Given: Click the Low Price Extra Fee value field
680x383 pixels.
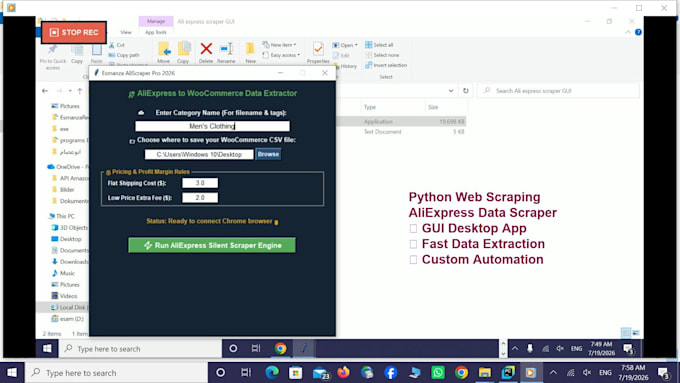Looking at the screenshot, I should (200, 198).
